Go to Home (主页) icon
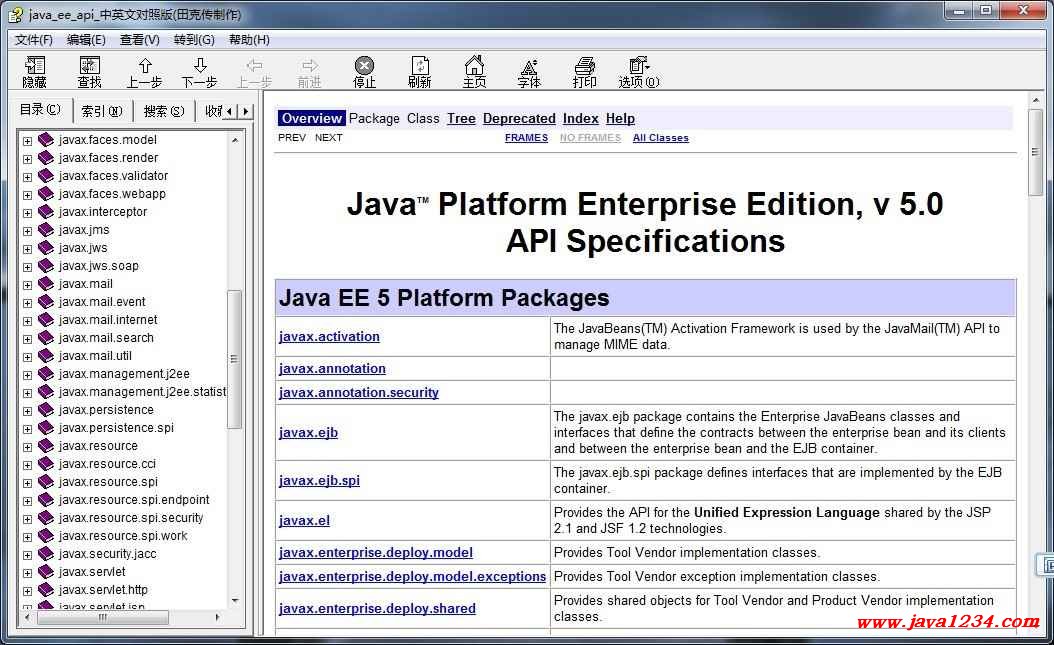The width and height of the screenshot is (1054, 645). 475,72
